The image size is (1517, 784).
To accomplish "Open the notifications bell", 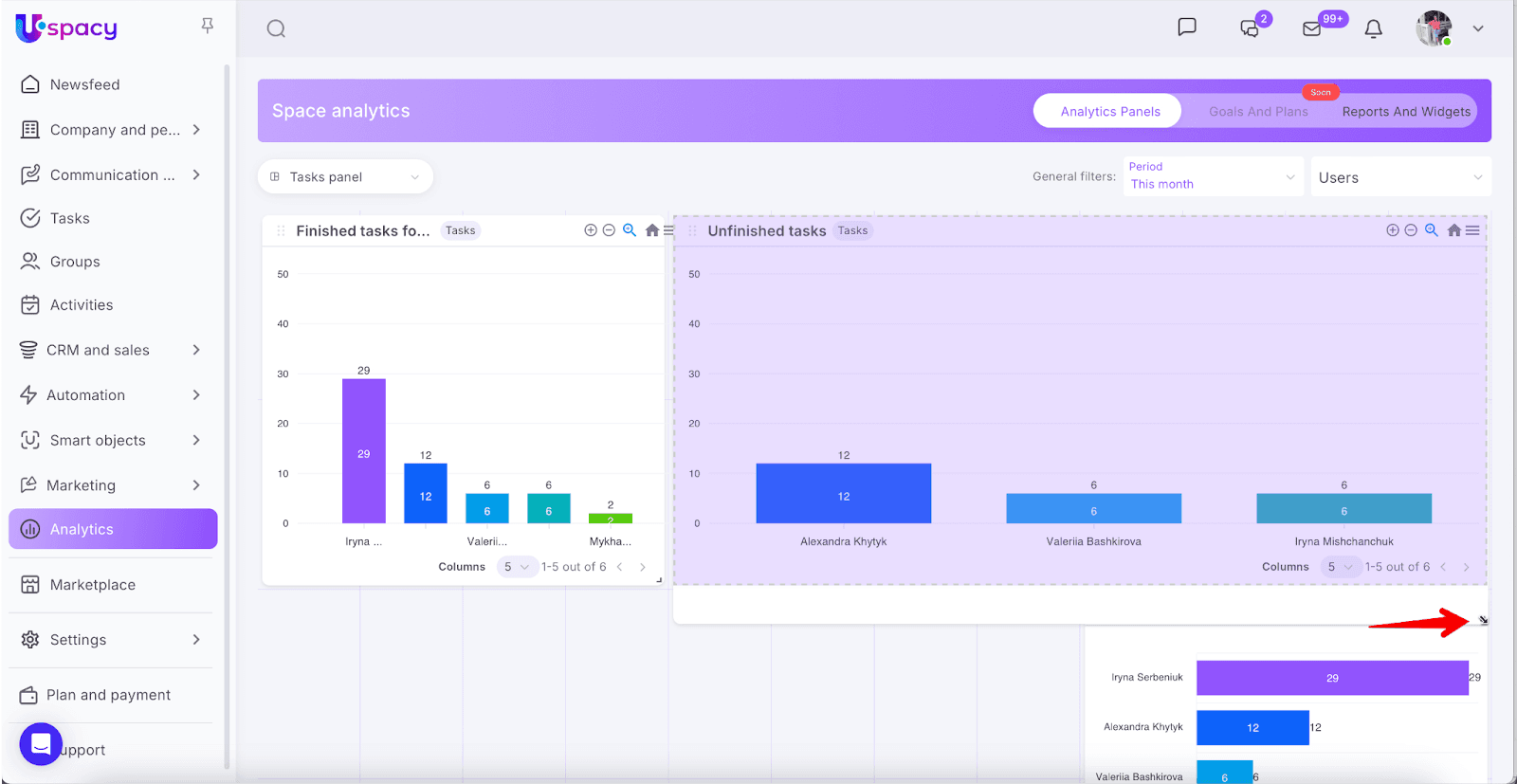I will 1373,28.
